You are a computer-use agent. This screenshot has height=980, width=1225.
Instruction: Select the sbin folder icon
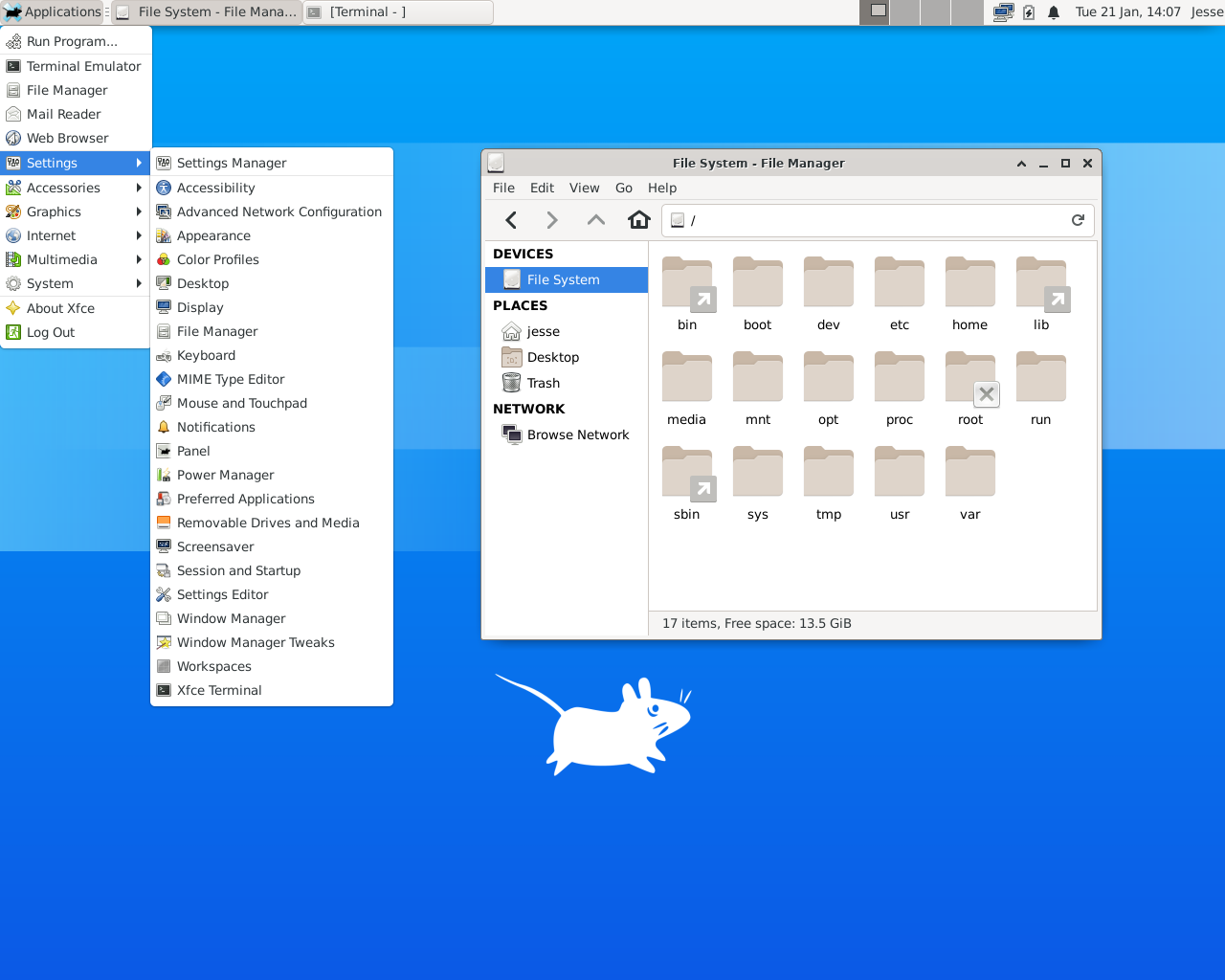(687, 472)
